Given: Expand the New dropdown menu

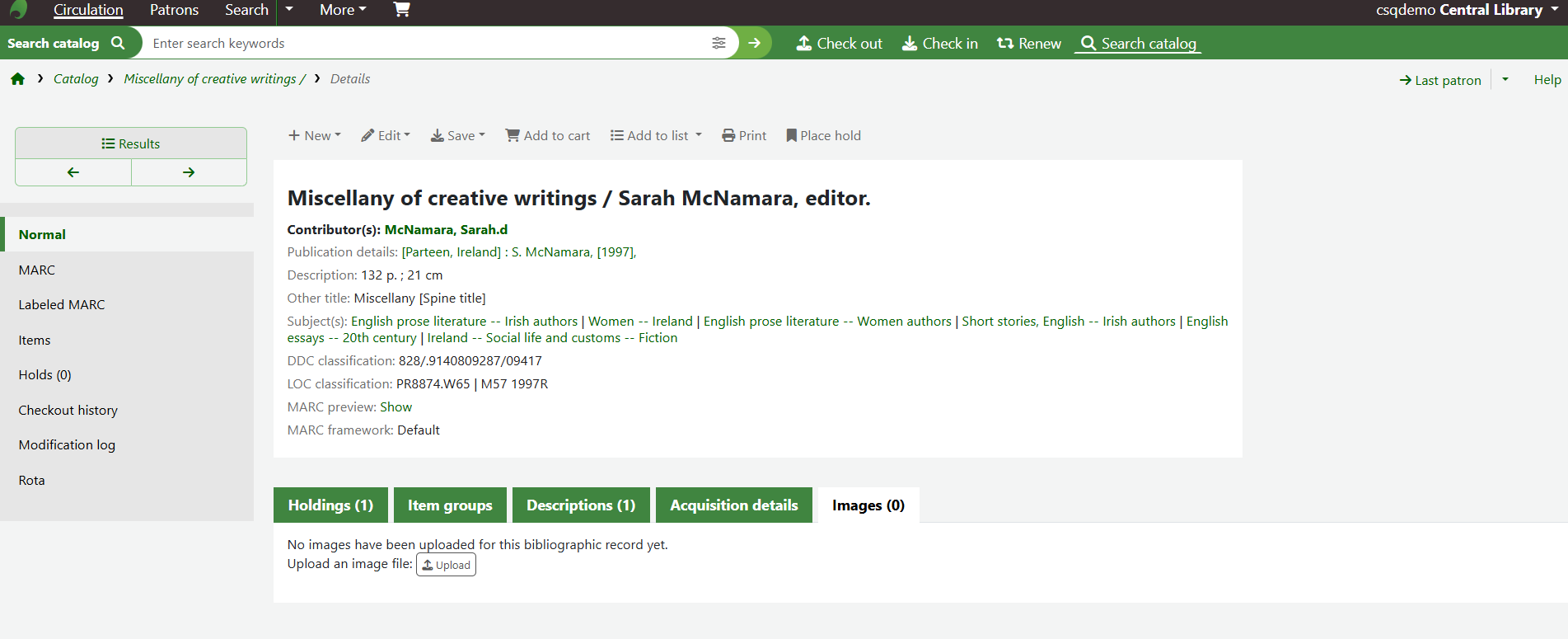Looking at the screenshot, I should tap(314, 136).
